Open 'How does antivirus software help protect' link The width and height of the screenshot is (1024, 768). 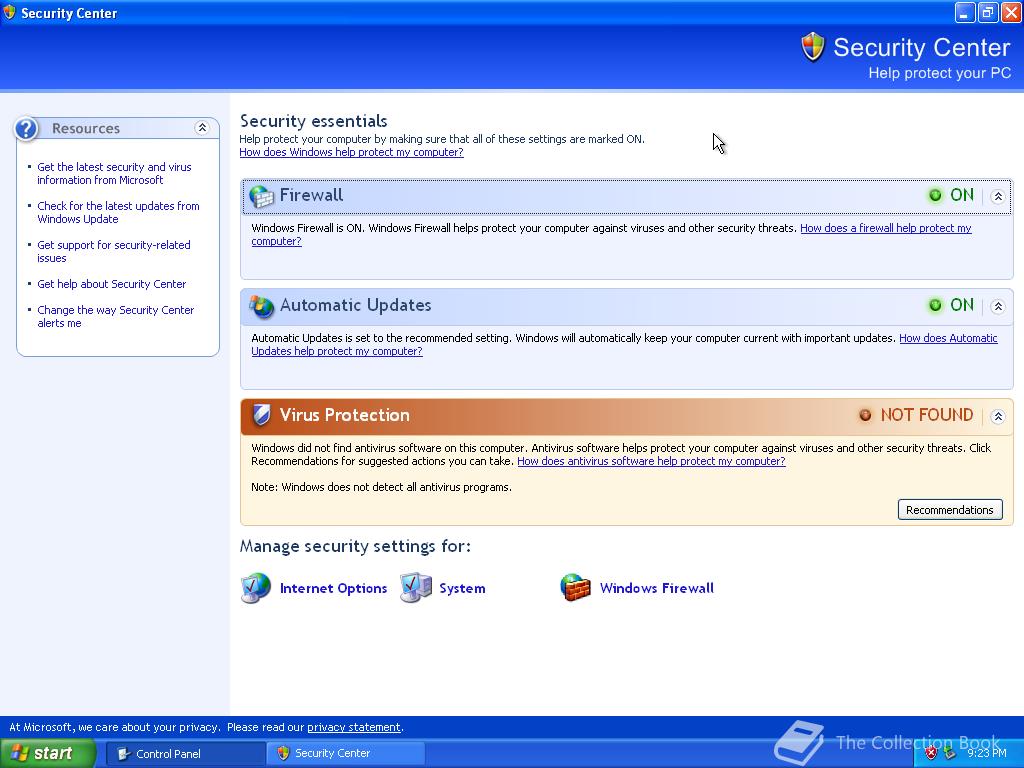[x=651, y=461]
